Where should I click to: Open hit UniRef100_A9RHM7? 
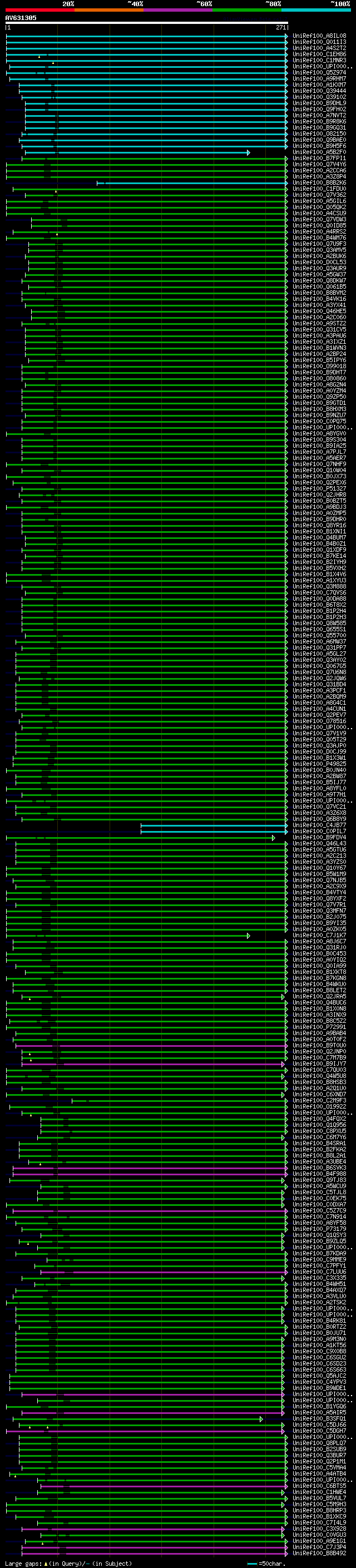319,78
